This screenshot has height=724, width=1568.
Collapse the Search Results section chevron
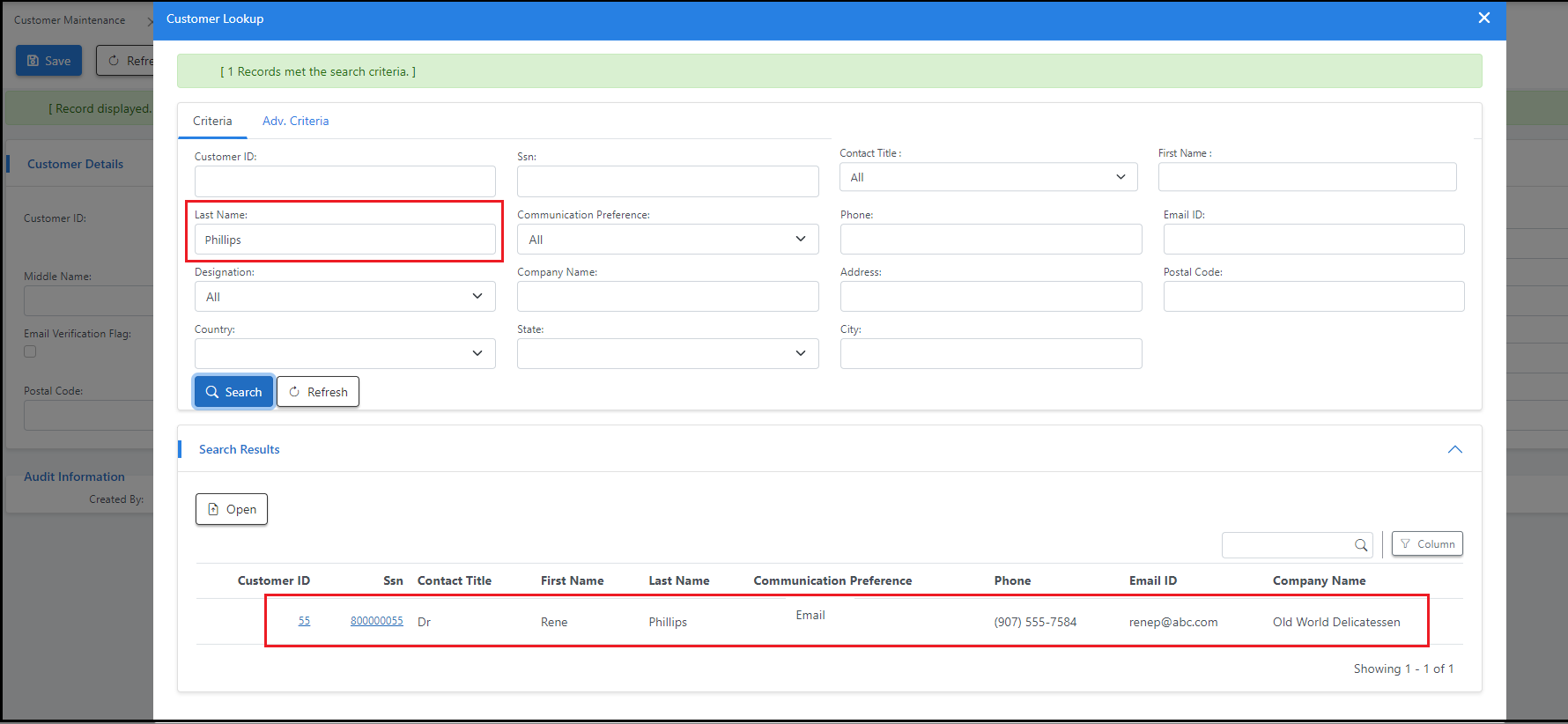tap(1454, 449)
